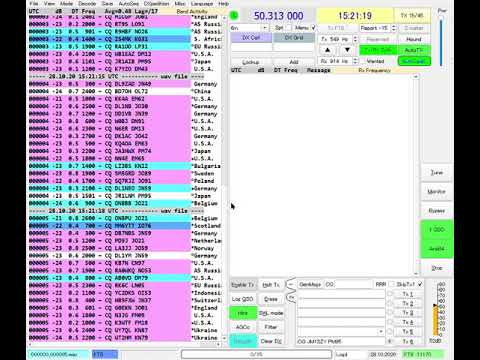Toggle the SkipTx1 checkbox
This screenshot has height=360, width=480.
[420, 284]
